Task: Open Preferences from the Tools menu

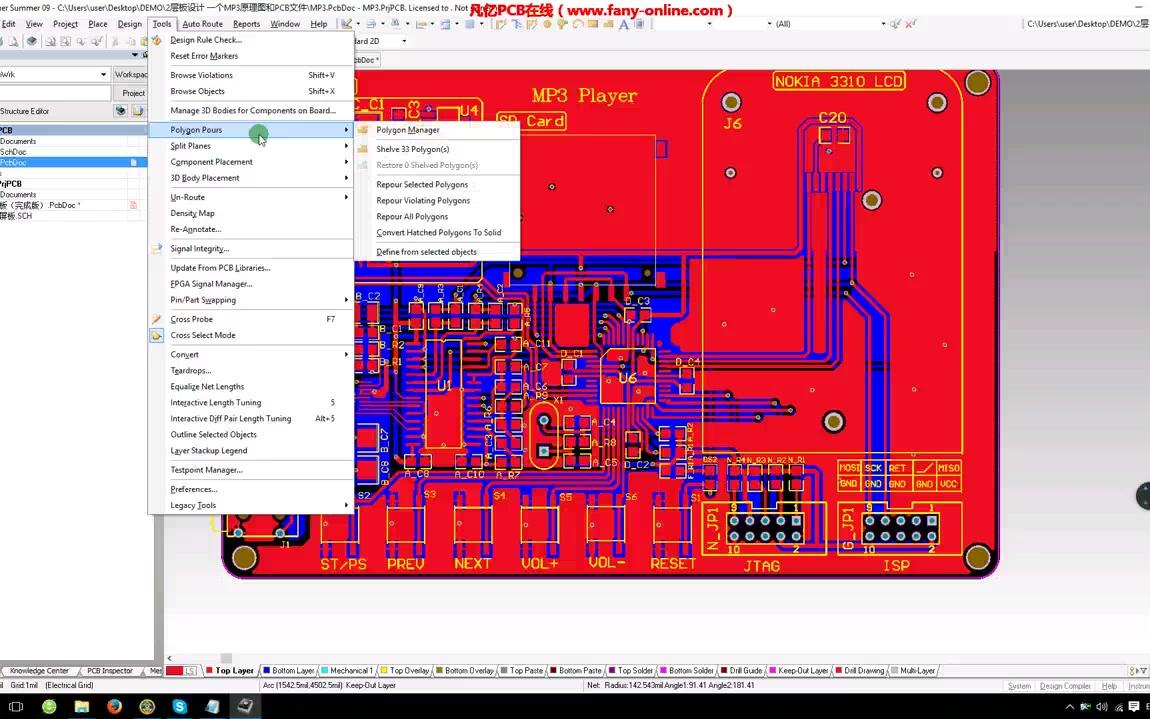Action: click(x=193, y=489)
